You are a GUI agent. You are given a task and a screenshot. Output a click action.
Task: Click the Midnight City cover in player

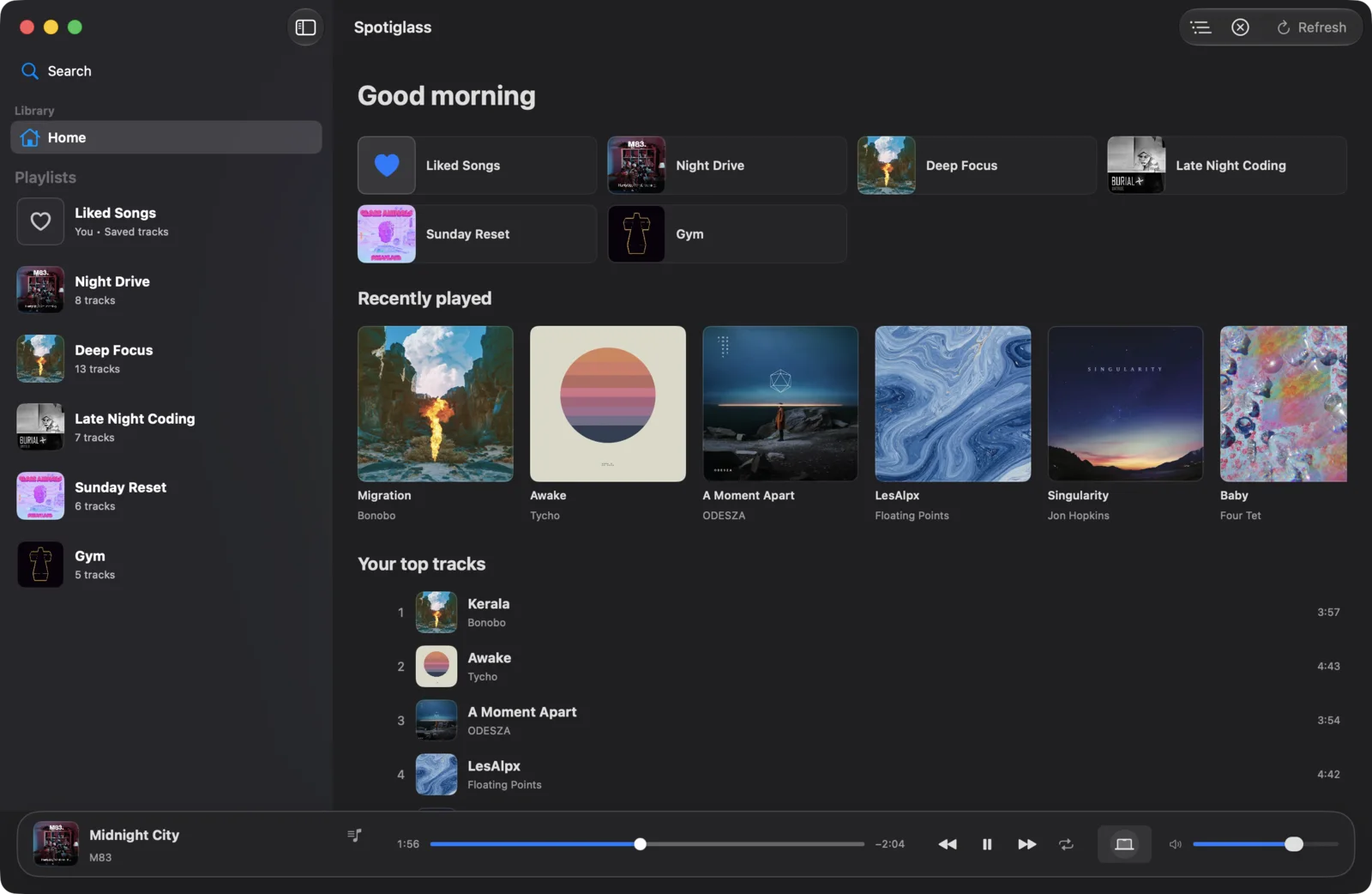[56, 843]
